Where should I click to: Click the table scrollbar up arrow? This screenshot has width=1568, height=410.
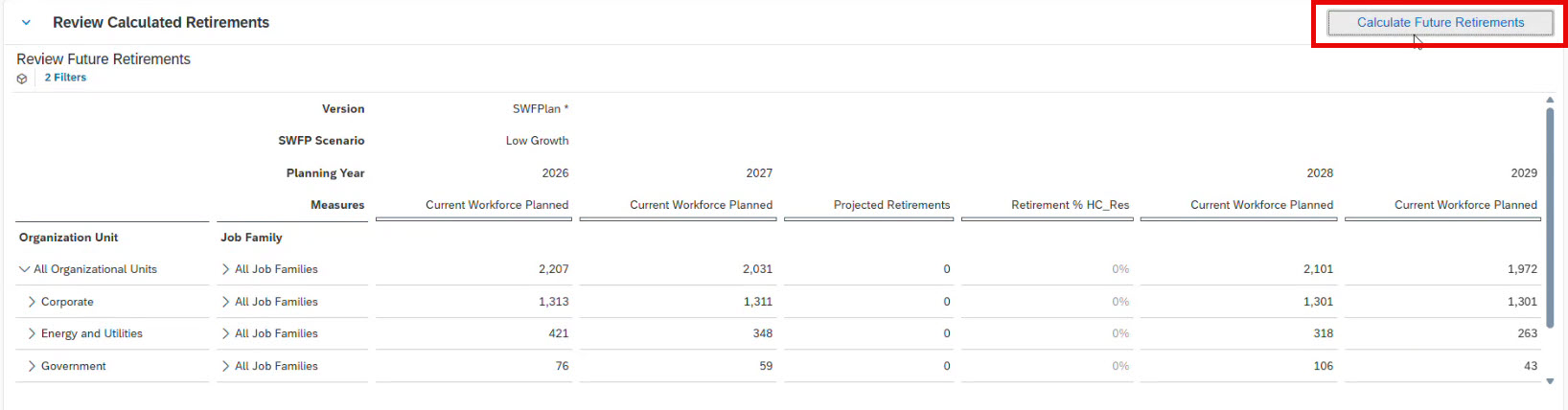(1550, 100)
